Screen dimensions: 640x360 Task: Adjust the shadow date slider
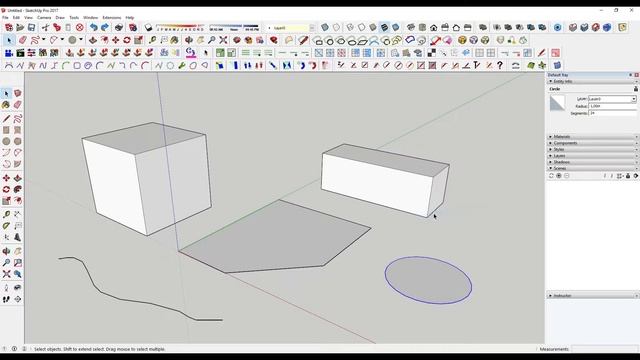tap(180, 28)
